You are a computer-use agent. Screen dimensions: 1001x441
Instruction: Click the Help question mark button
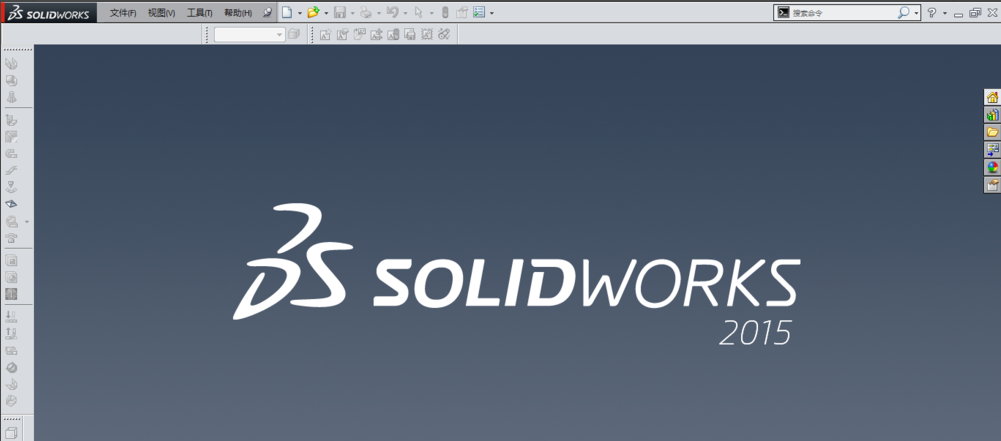point(932,13)
